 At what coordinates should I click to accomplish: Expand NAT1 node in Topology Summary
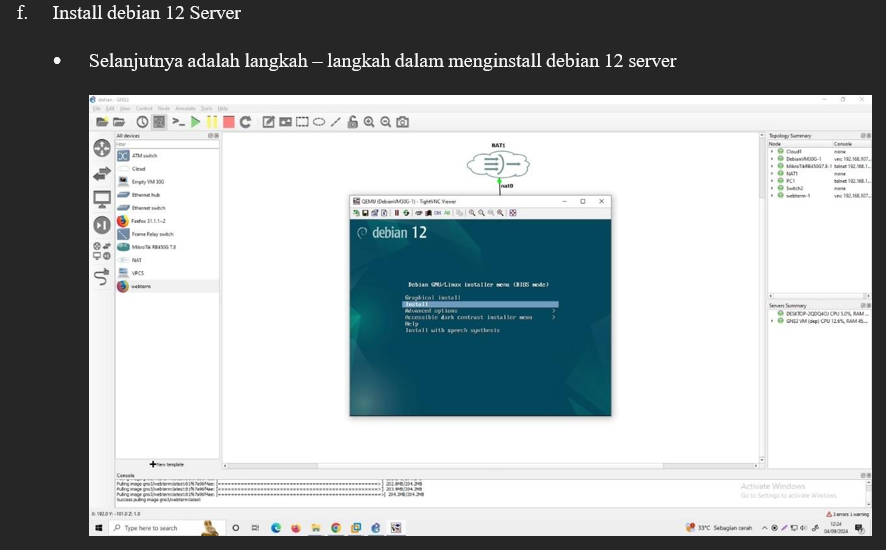click(772, 174)
